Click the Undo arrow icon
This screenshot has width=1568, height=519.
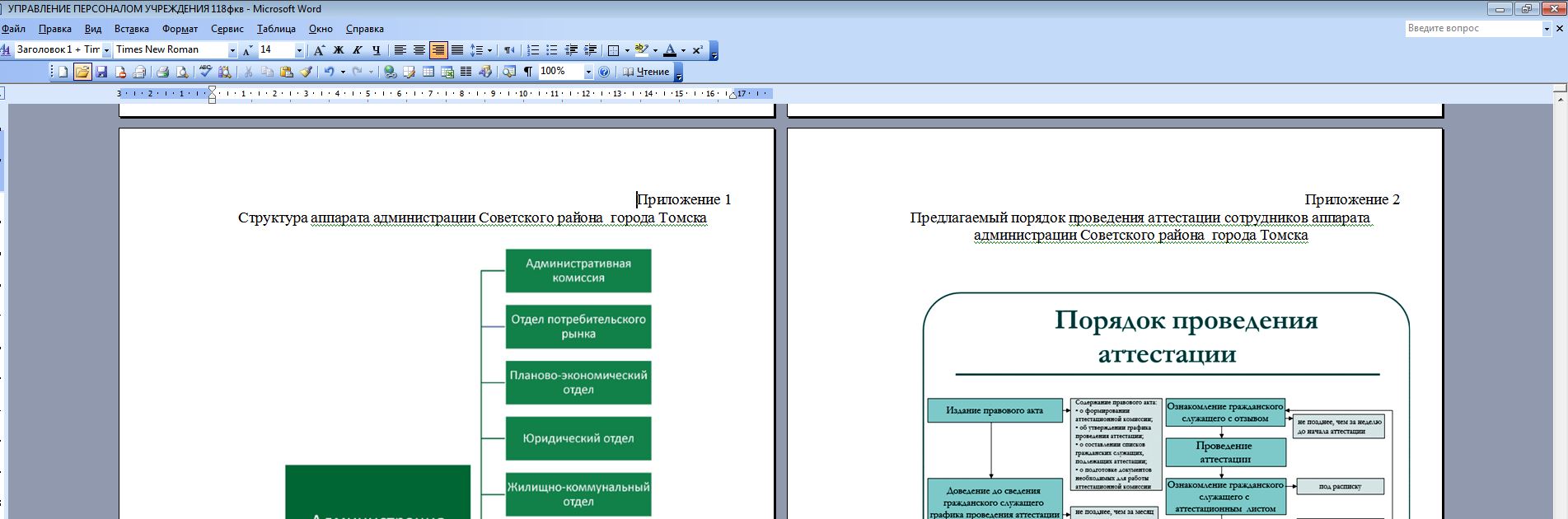click(329, 72)
